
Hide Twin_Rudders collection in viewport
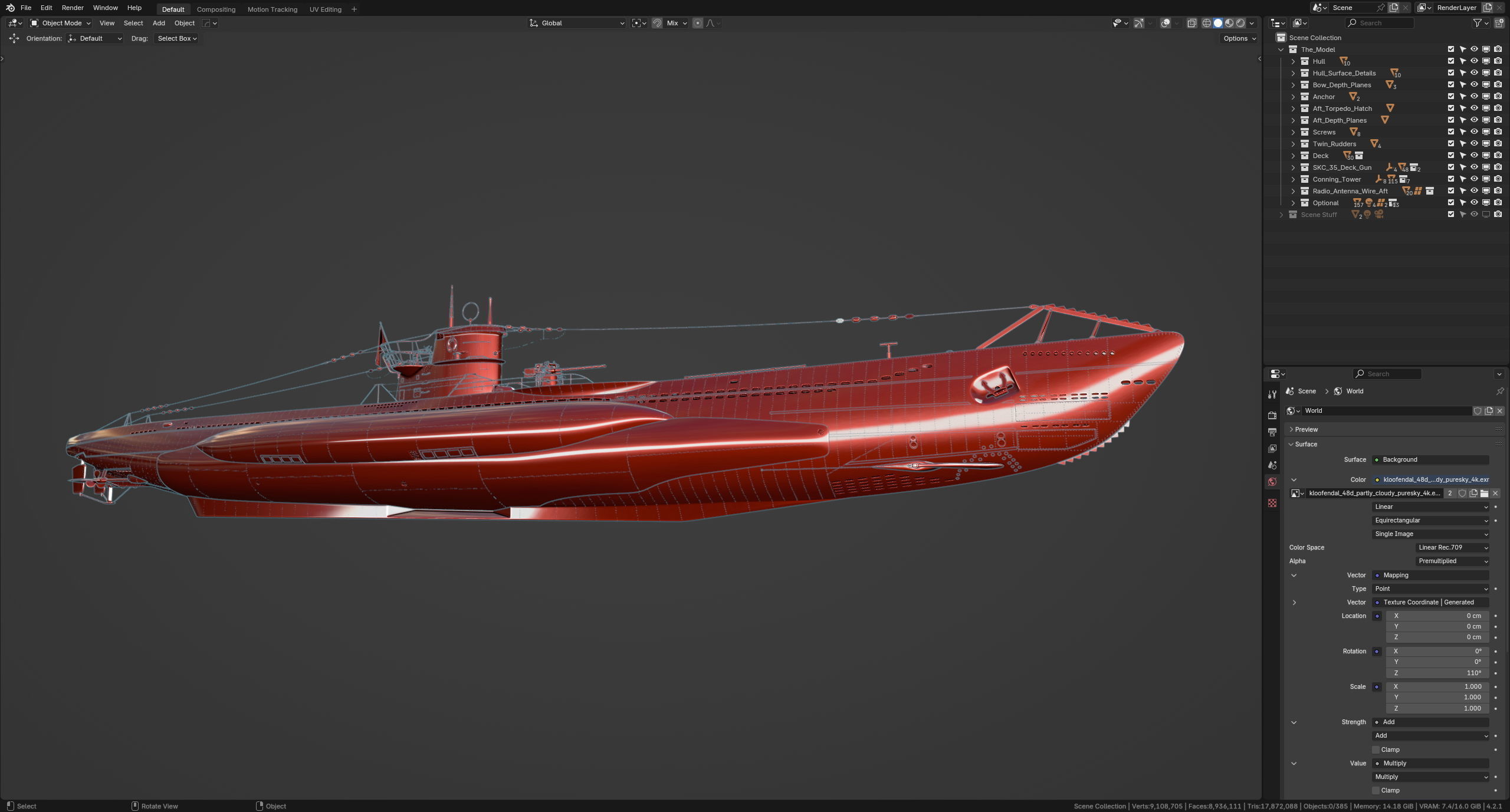point(1474,144)
